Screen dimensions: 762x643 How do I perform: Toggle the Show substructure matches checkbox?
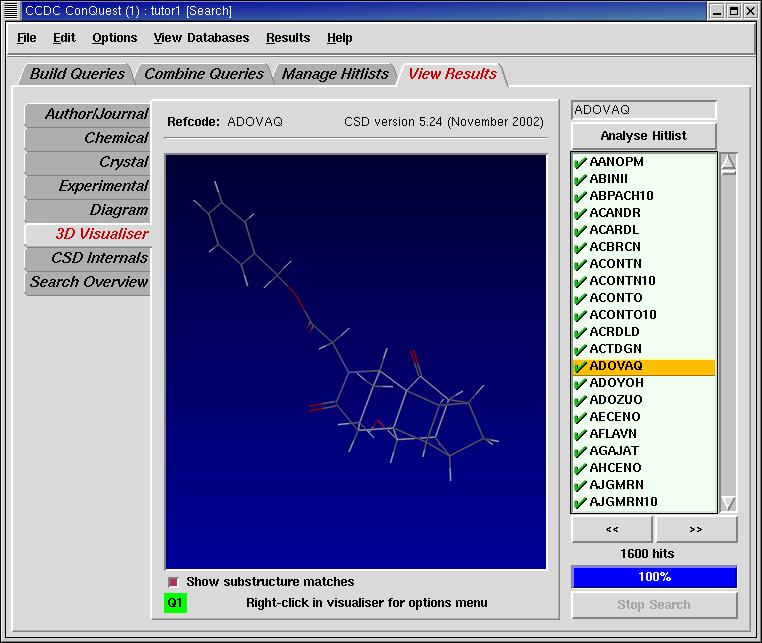(x=173, y=582)
